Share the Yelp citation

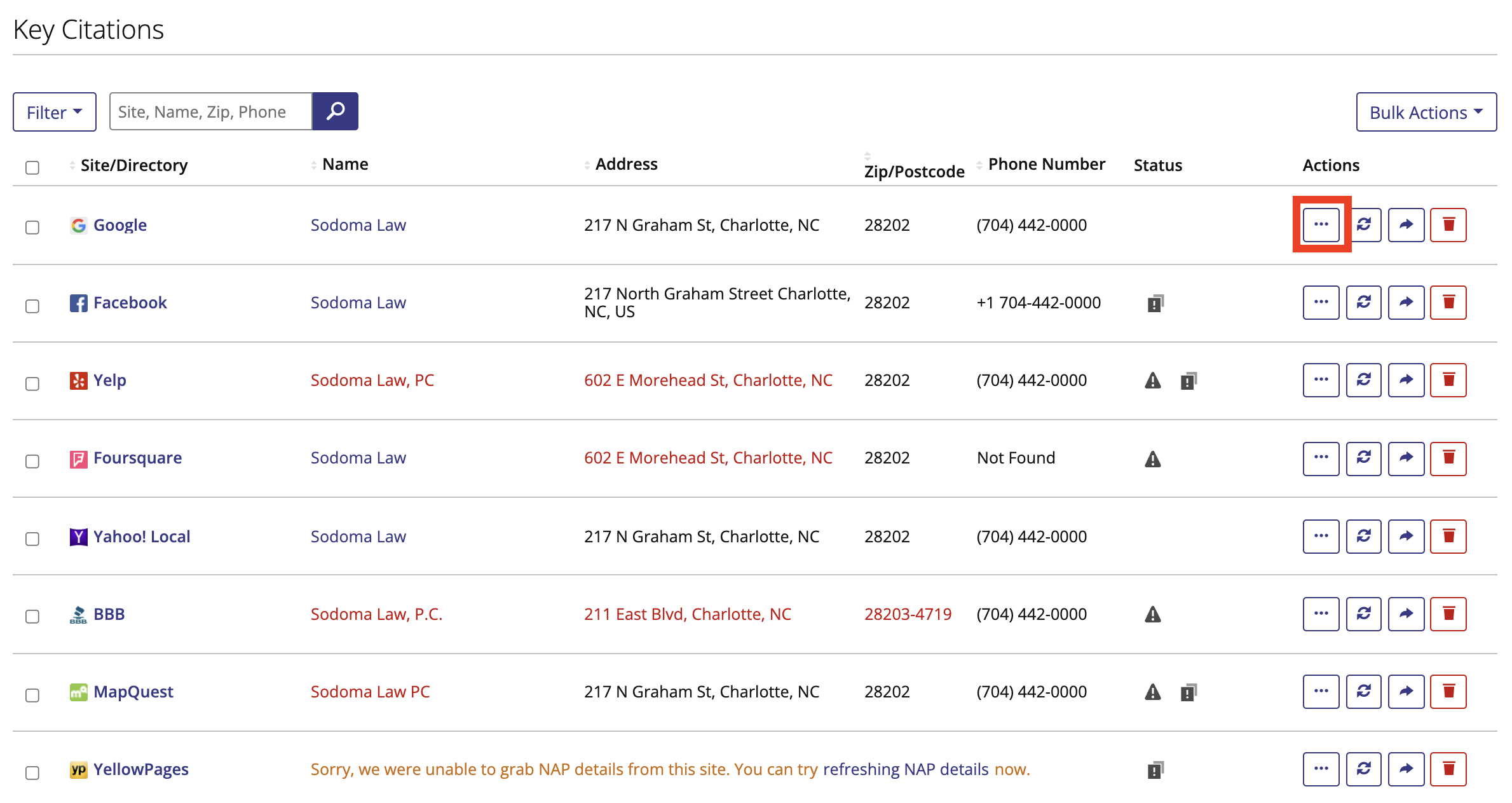[x=1406, y=380]
